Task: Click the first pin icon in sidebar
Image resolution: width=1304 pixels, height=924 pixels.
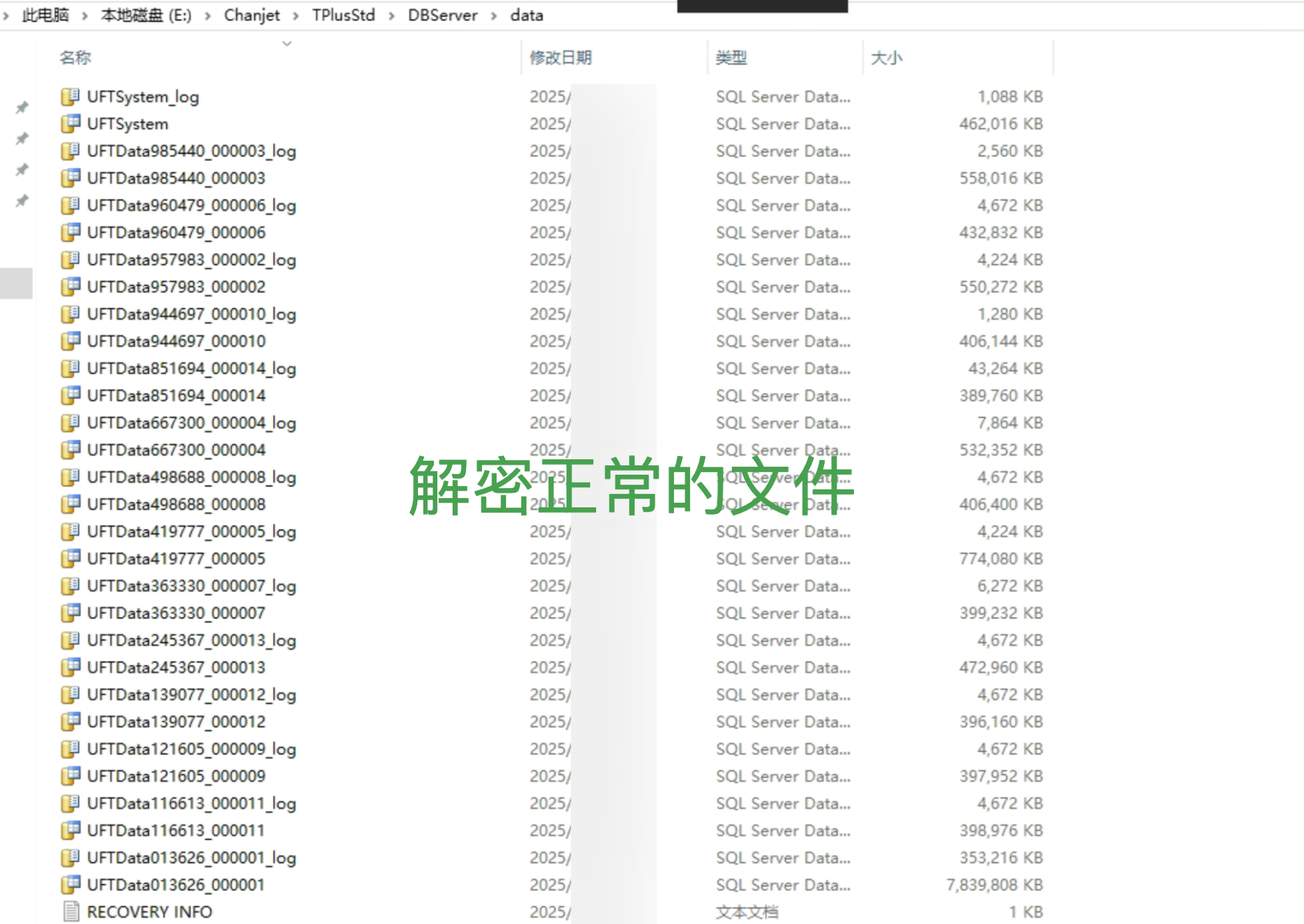Action: click(x=22, y=107)
